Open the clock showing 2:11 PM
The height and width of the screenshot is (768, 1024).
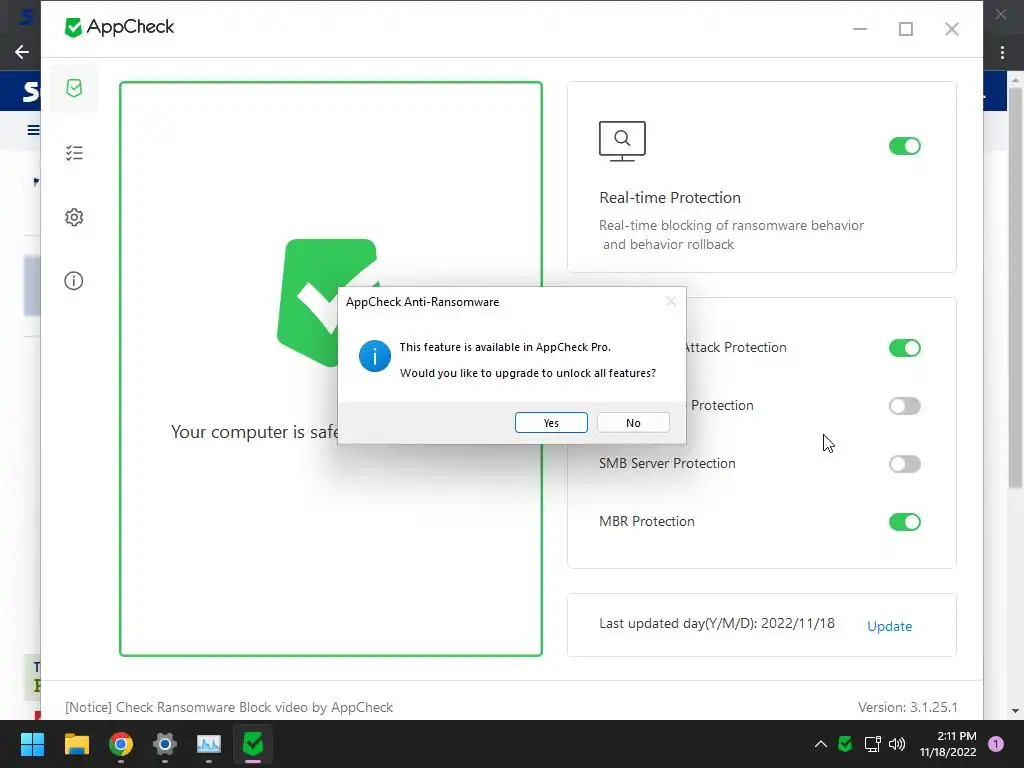coord(948,744)
